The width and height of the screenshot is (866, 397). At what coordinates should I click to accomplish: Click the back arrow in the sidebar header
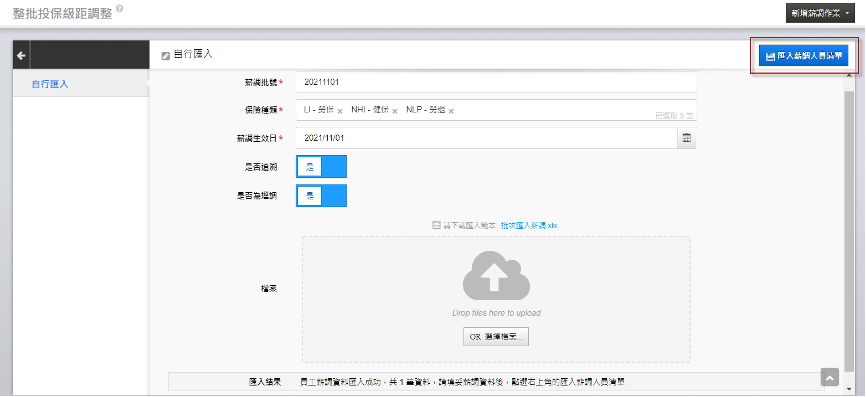click(21, 55)
